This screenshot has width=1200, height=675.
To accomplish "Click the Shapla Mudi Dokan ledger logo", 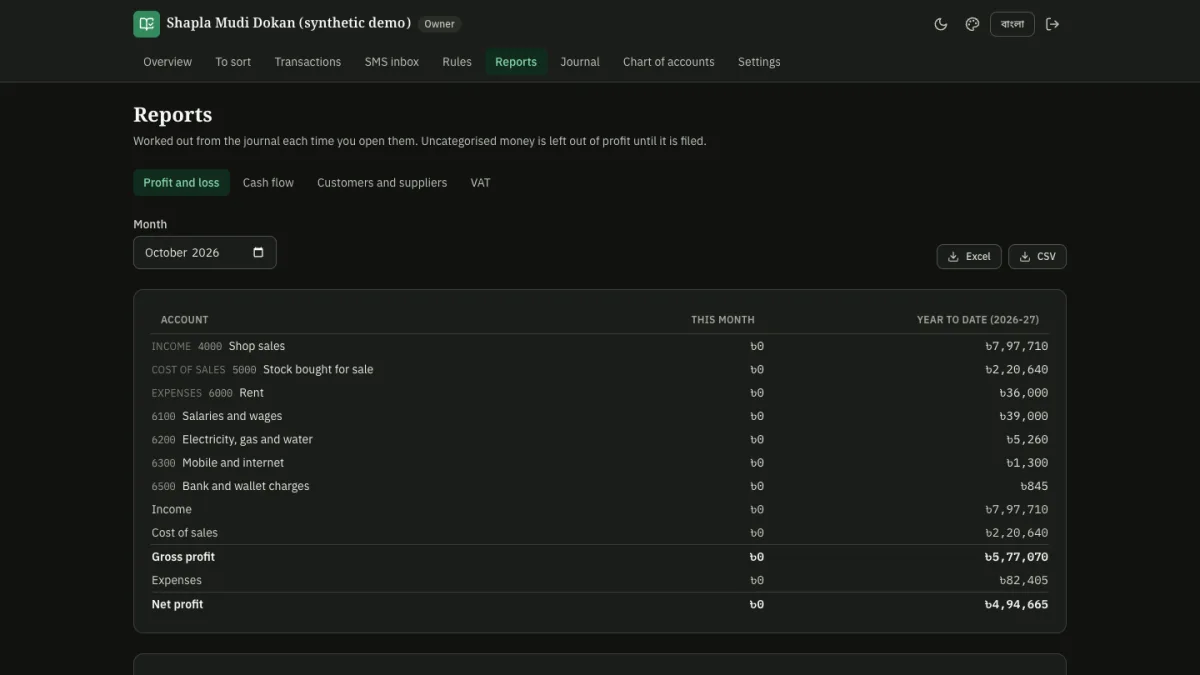I will (x=146, y=24).
